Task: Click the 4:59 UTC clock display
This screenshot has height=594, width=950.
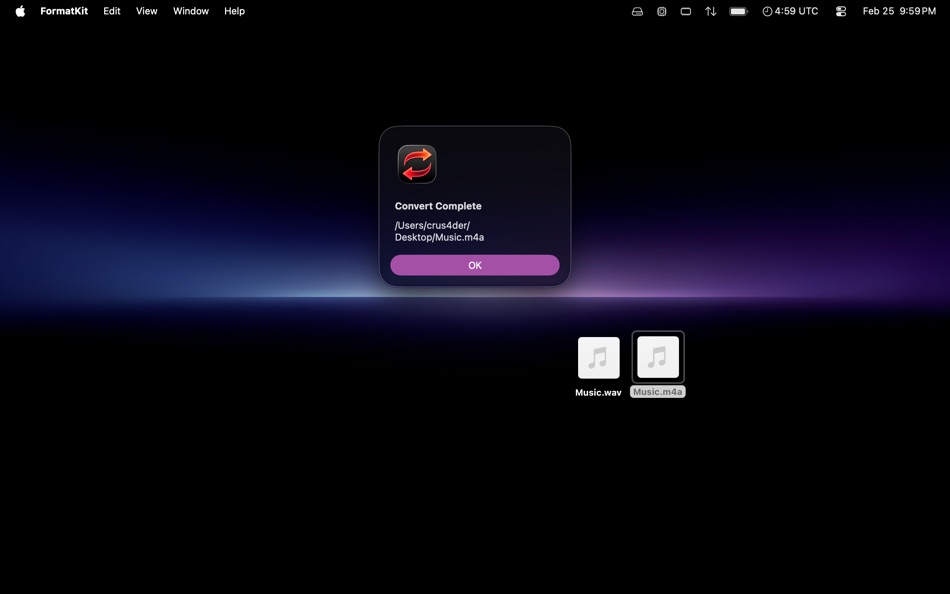Action: (x=789, y=11)
